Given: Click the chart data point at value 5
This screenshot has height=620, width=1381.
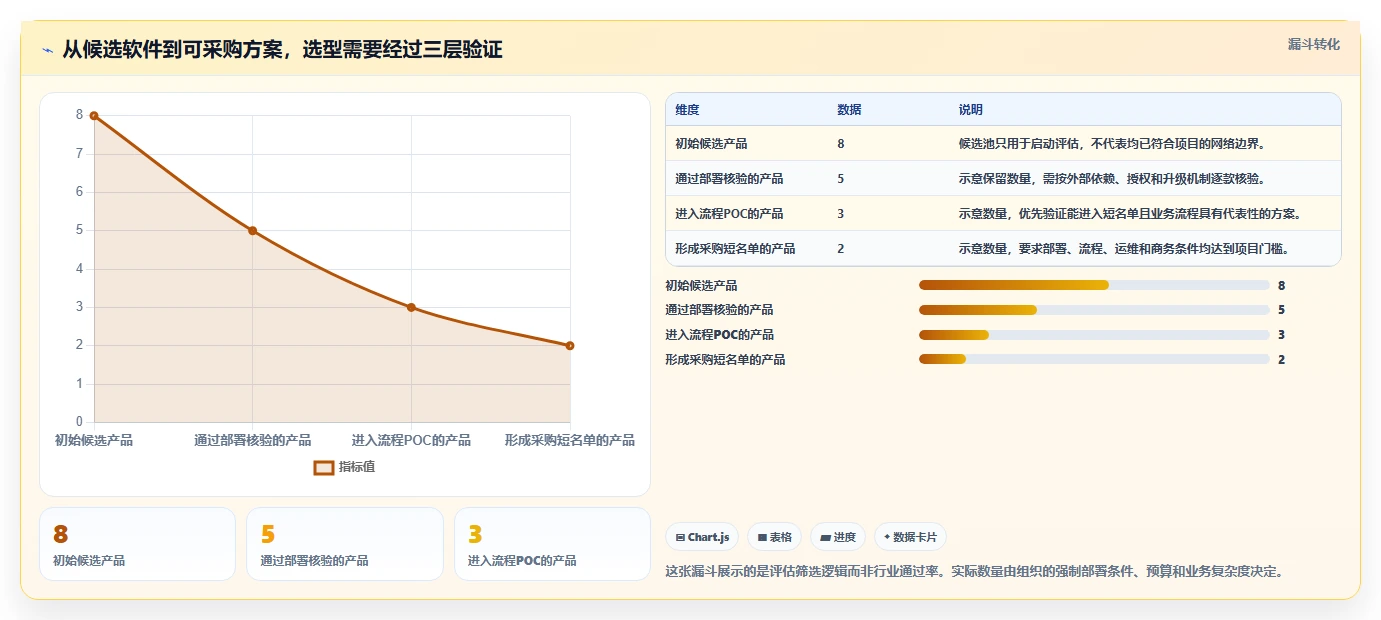Looking at the screenshot, I should pyautogui.click(x=252, y=231).
